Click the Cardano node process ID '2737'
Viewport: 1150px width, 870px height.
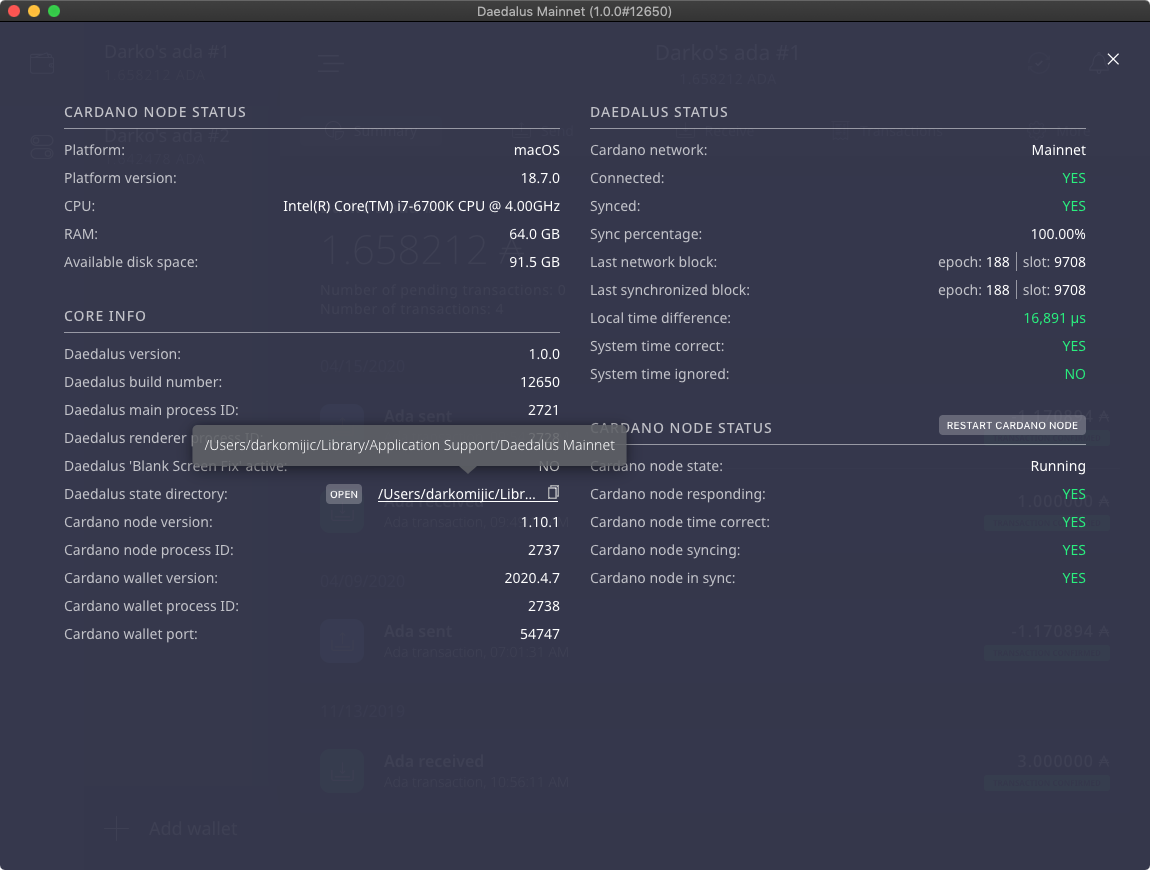543,550
